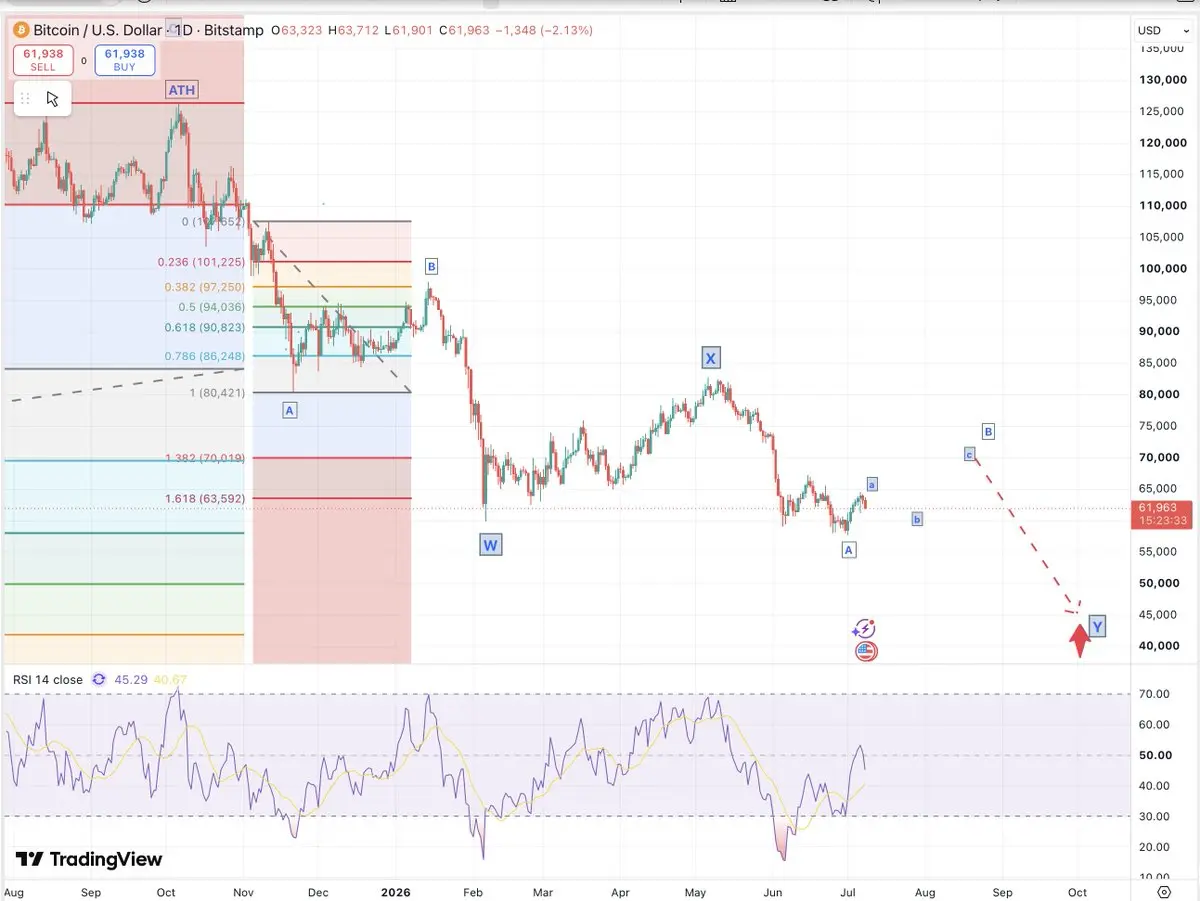1200x901 pixels.
Task: Click the BUY 61,938 button
Action: pos(125,60)
